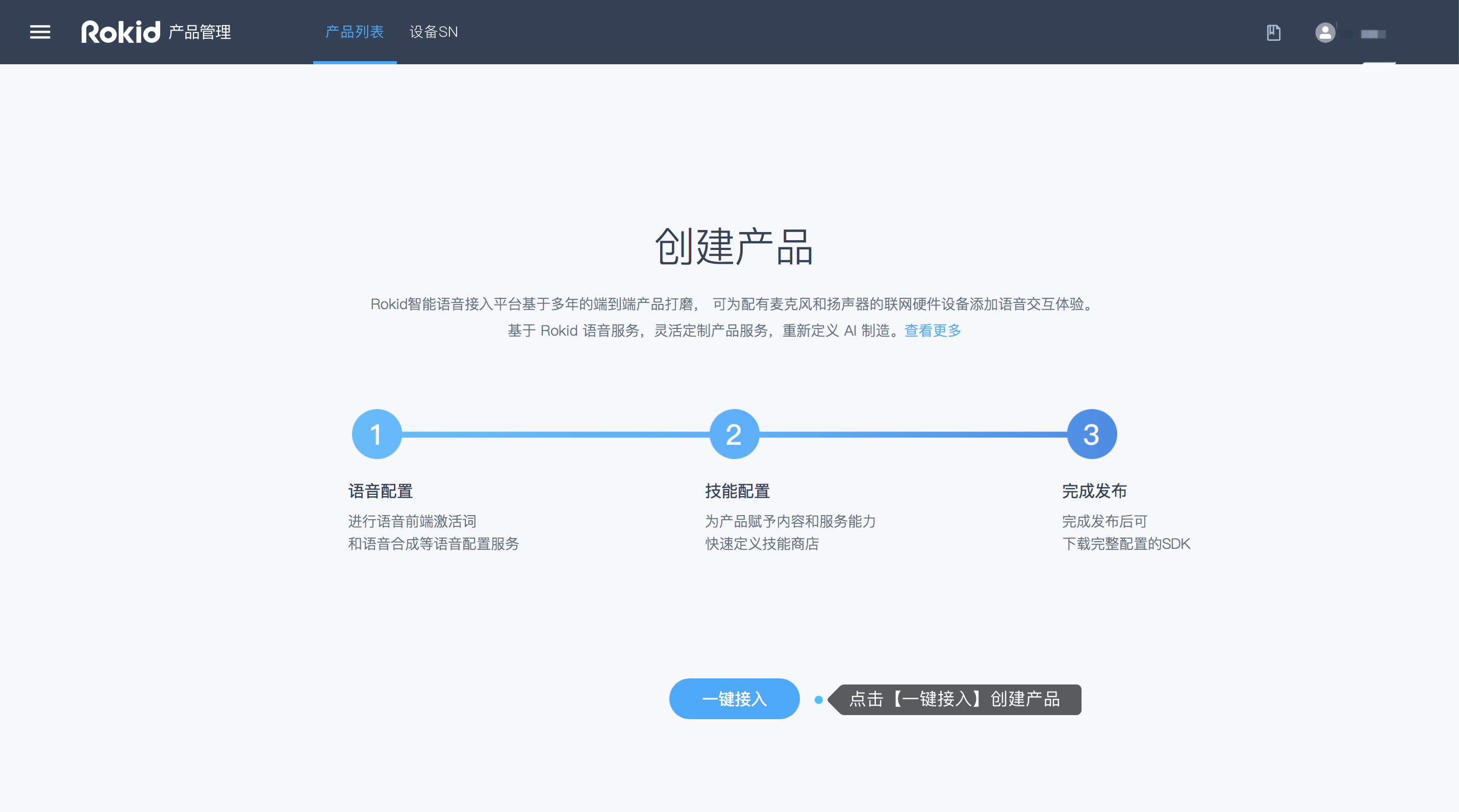This screenshot has height=812, width=1459.
Task: Click step 1 circle for 语音配置
Action: 376,434
